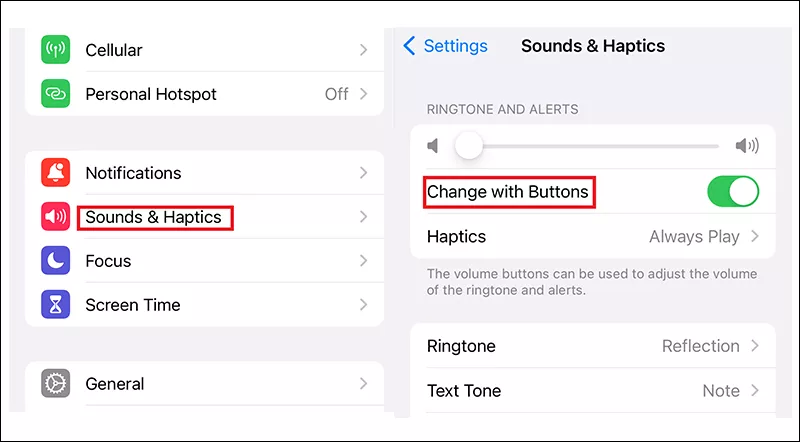Tap the red Notifications bell icon
Screen dimensions: 800x442
[56, 173]
